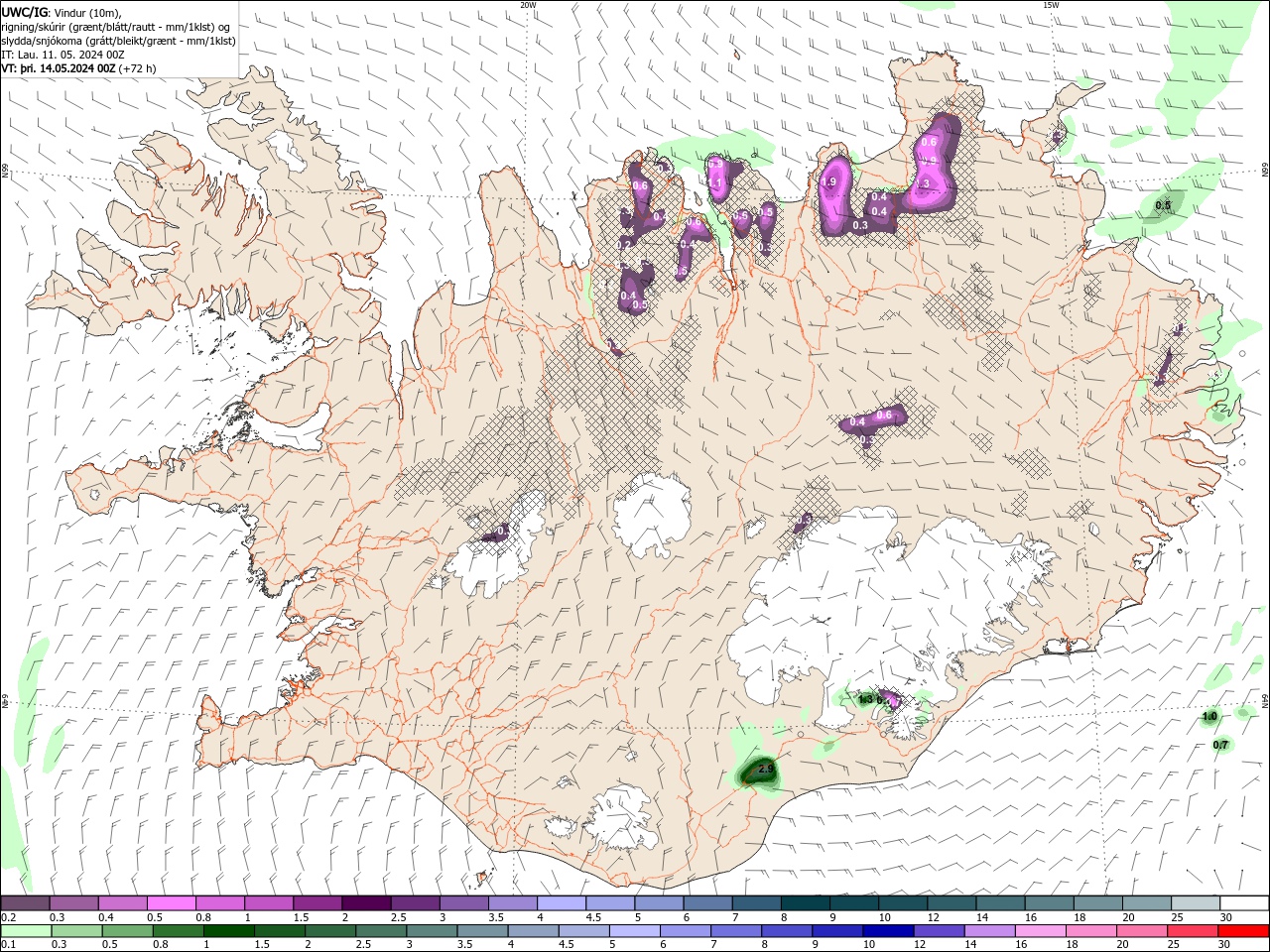Screen dimensions: 1270x952
Task: Click the '0.7' rain value offshore southeast
Action: pos(1220,745)
